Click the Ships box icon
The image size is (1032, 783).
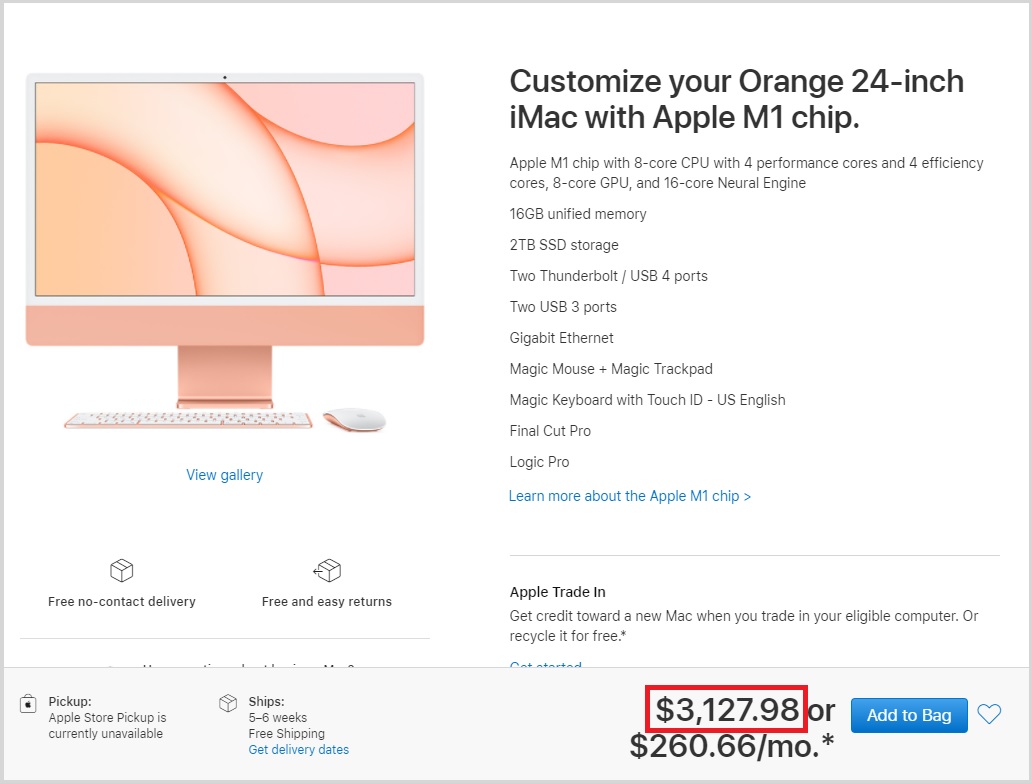pos(228,703)
